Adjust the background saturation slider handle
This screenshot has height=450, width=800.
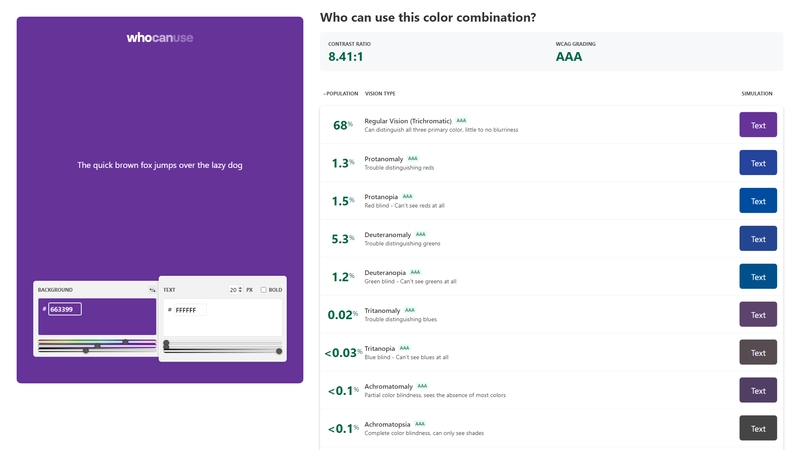tap(97, 346)
